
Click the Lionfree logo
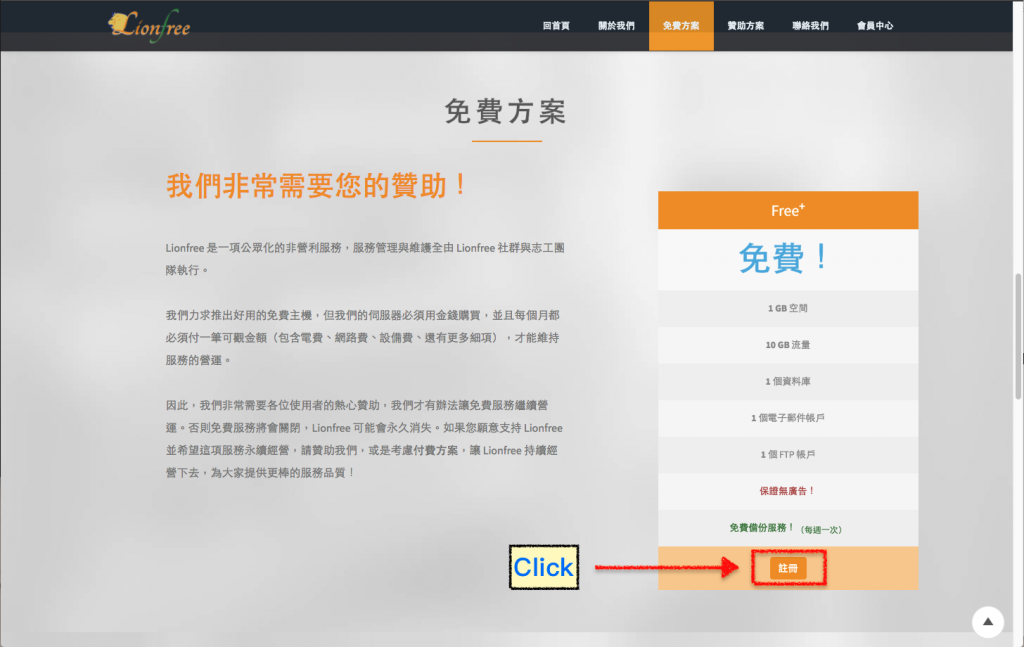150,26
